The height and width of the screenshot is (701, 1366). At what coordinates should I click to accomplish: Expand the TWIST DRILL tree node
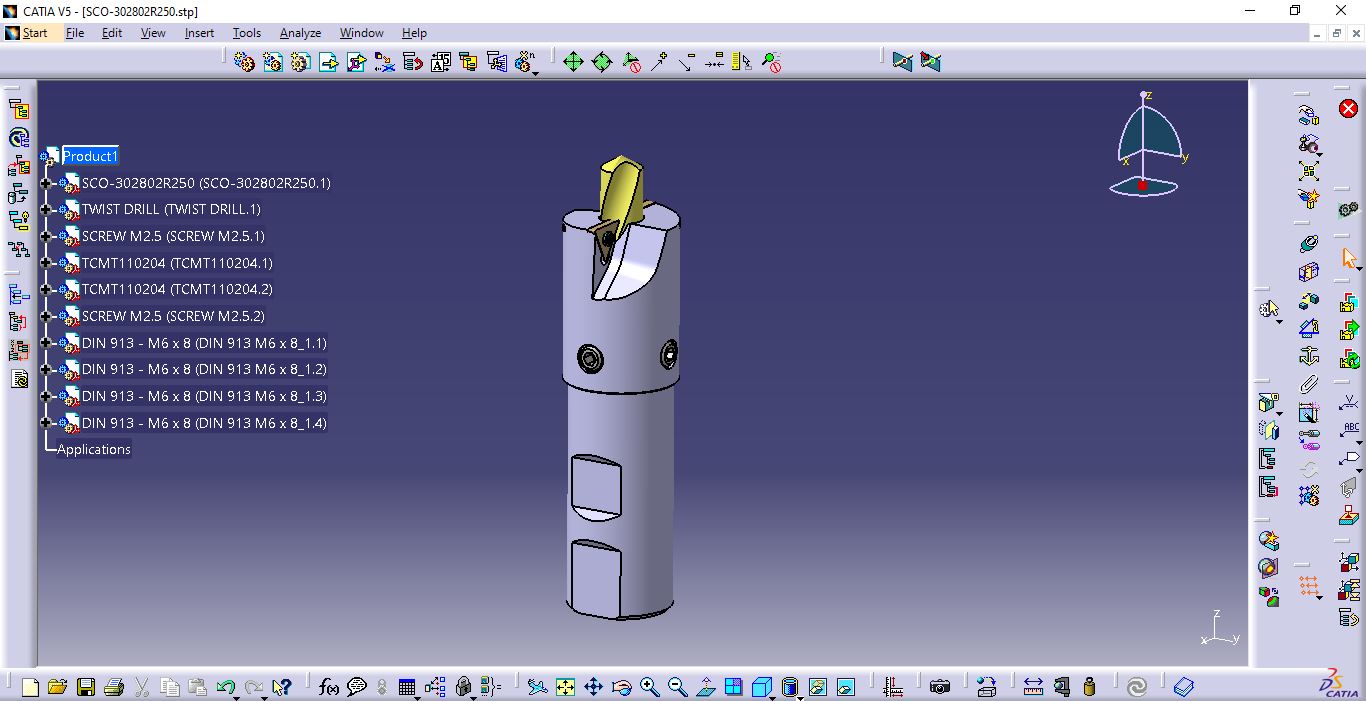click(x=45, y=210)
